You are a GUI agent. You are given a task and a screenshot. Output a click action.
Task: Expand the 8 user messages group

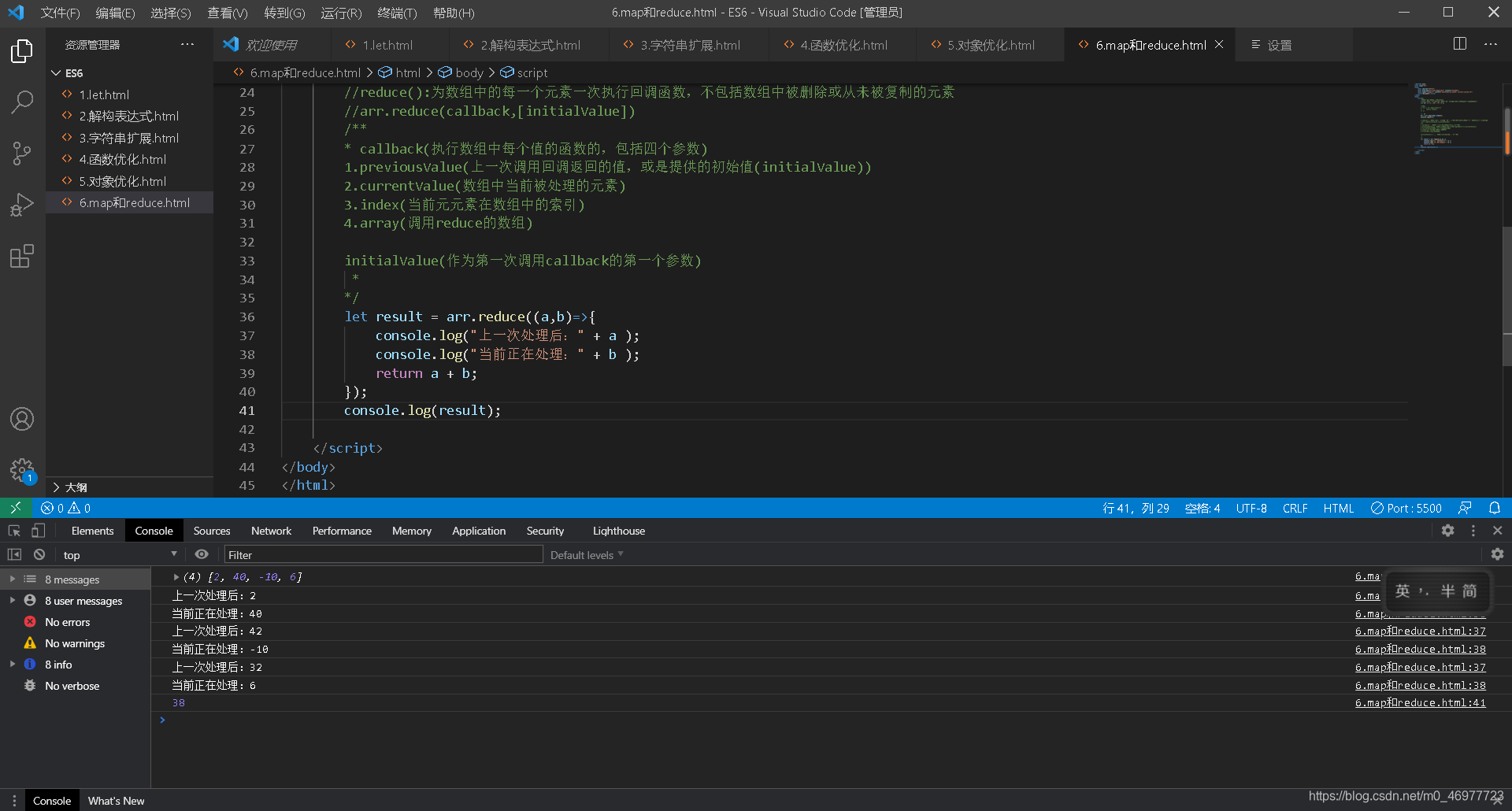(x=13, y=600)
